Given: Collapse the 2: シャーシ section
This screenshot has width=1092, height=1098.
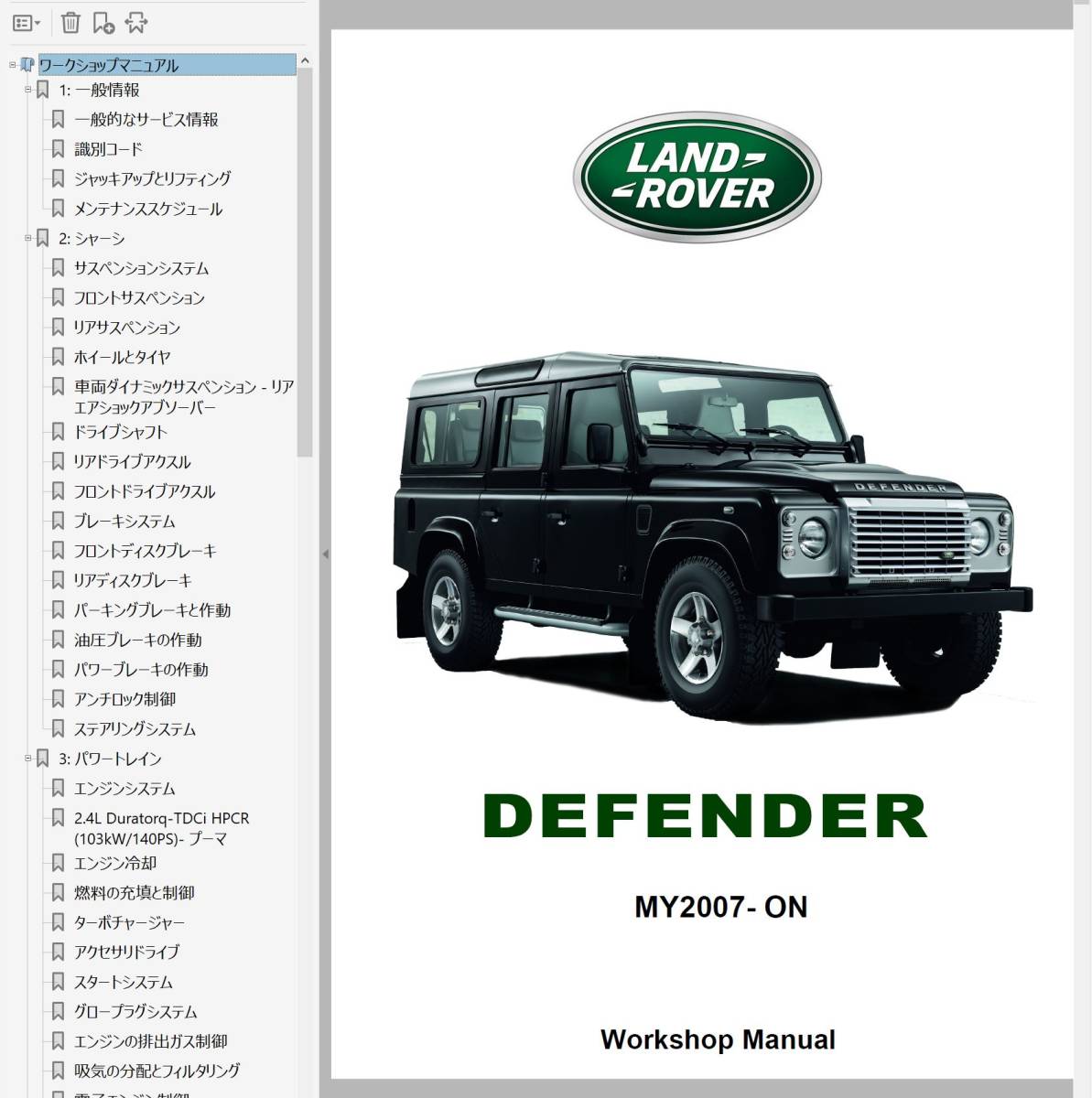Looking at the screenshot, I should [x=28, y=238].
